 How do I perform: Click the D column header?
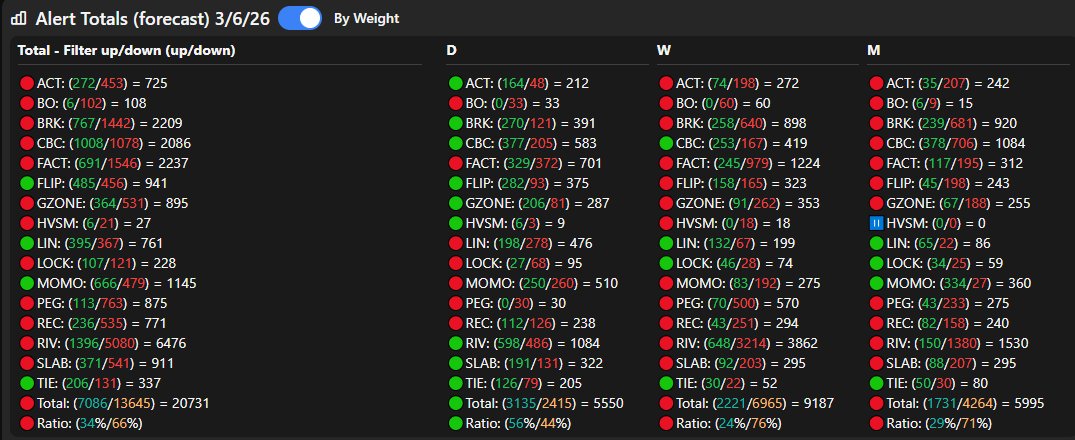[x=452, y=51]
